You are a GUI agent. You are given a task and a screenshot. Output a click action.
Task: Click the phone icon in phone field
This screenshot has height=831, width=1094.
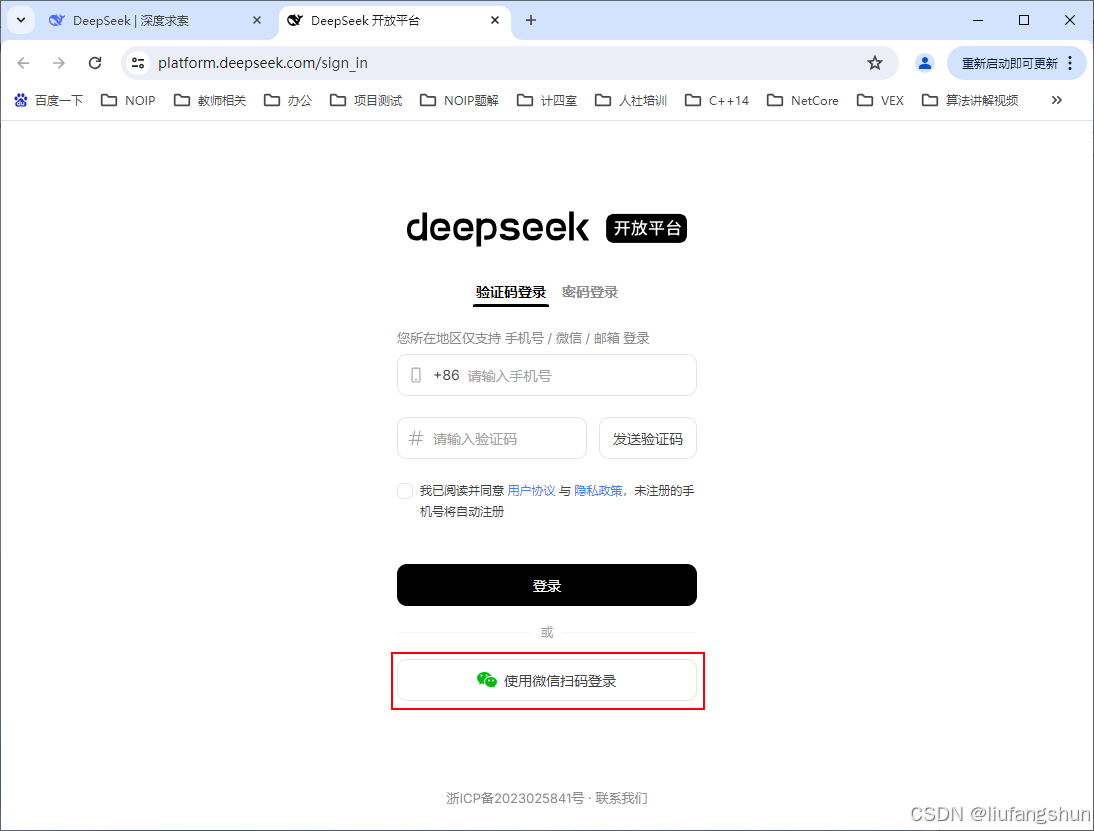[x=416, y=375]
